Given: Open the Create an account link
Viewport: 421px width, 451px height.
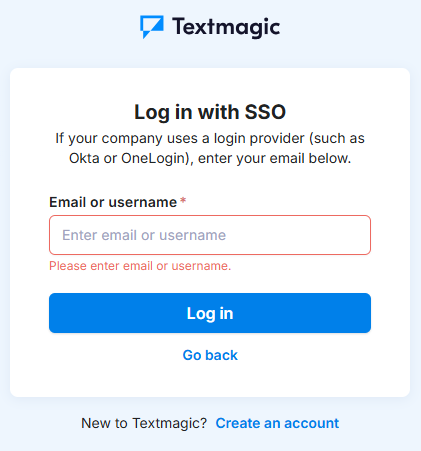Looking at the screenshot, I should point(277,423).
